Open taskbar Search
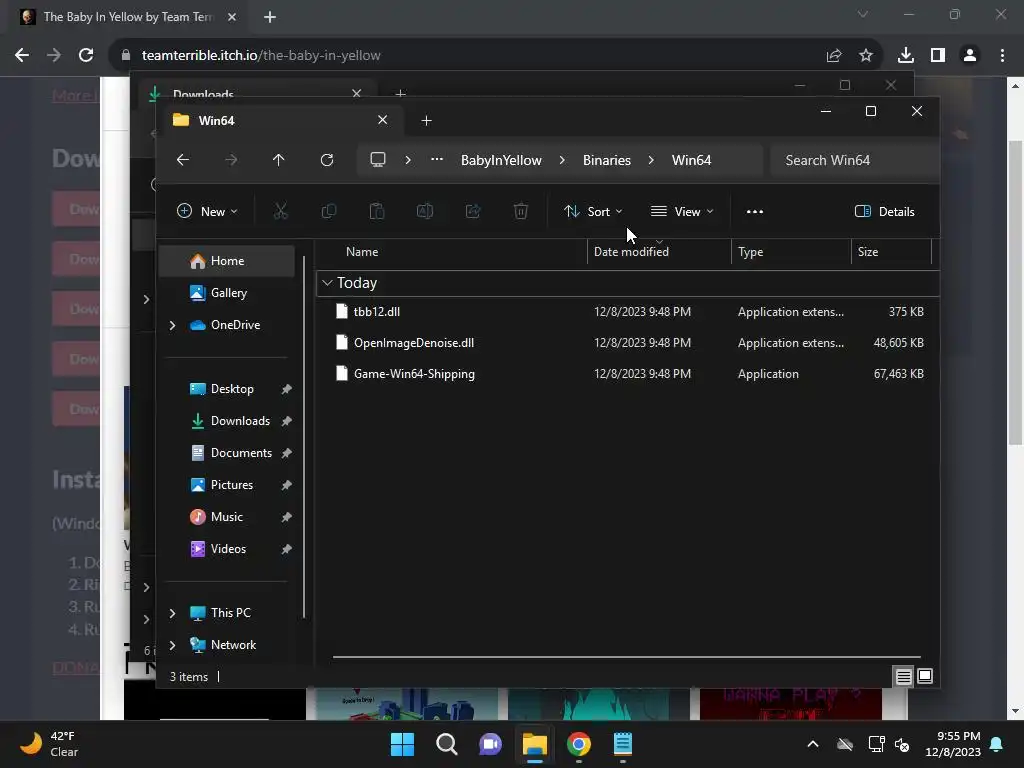 point(447,744)
